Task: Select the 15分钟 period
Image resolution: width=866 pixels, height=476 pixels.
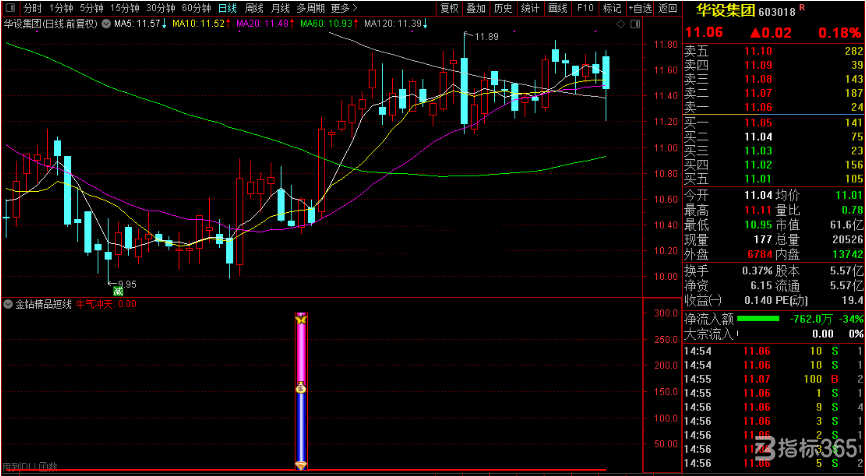Action: tap(124, 8)
